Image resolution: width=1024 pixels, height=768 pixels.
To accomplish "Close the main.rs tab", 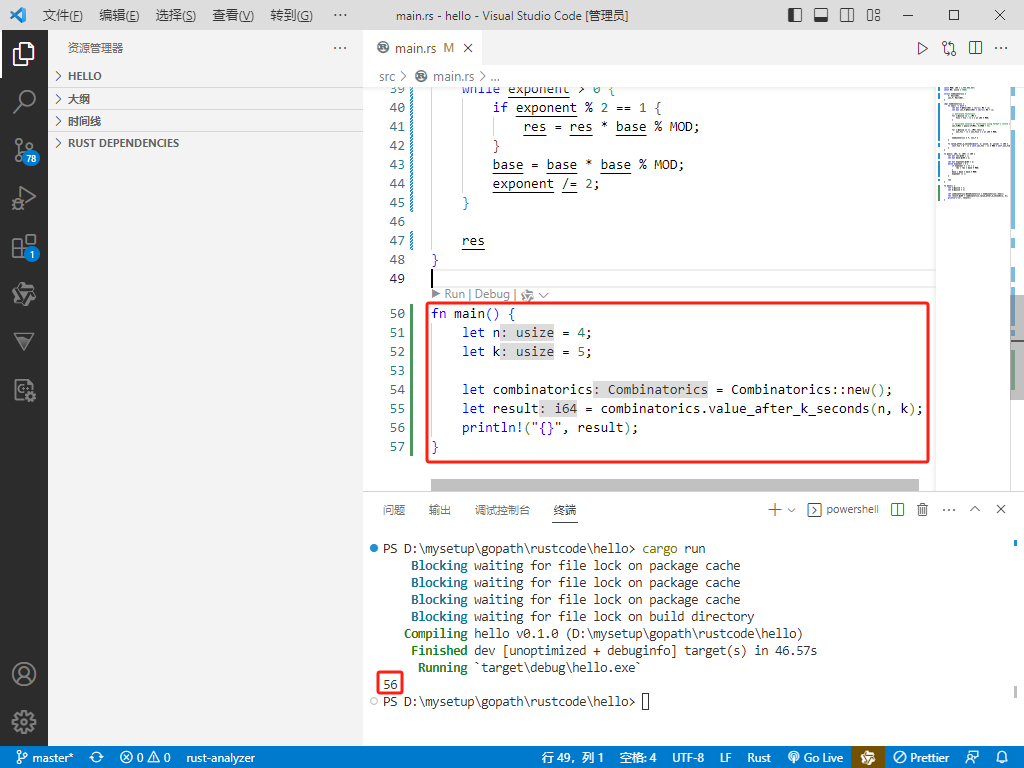I will point(468,48).
